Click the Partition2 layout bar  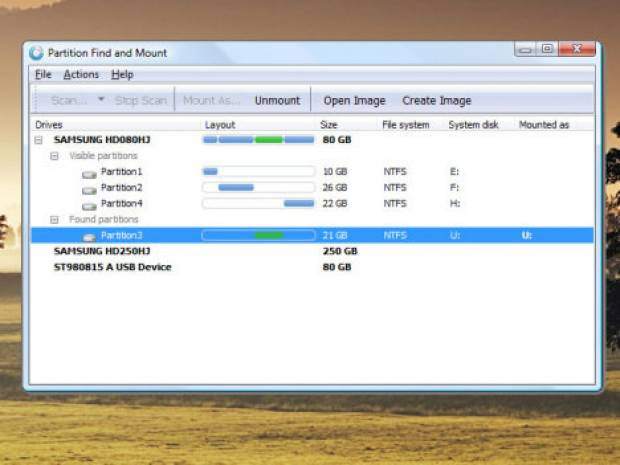pyautogui.click(x=259, y=187)
